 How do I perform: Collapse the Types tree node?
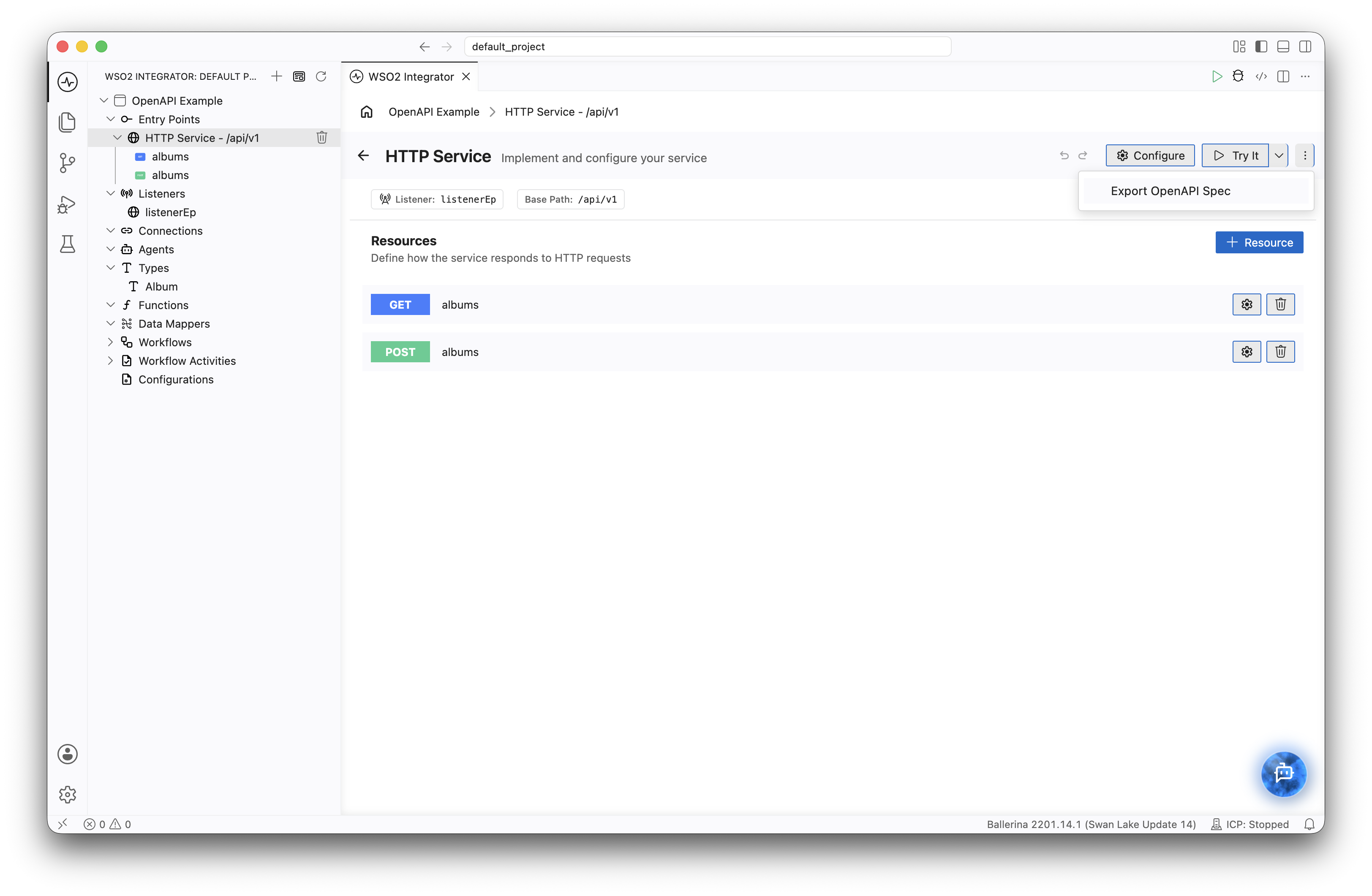click(x=111, y=267)
